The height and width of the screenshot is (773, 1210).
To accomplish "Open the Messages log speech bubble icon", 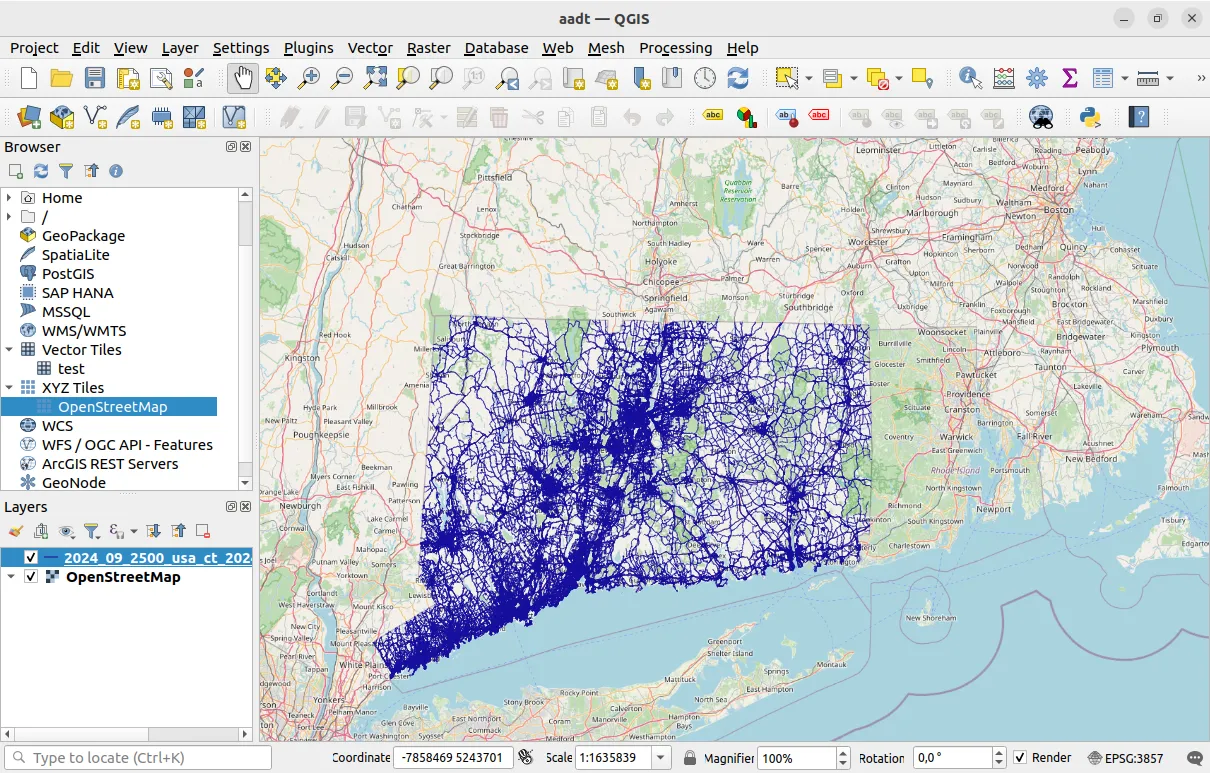I will (1194, 758).
